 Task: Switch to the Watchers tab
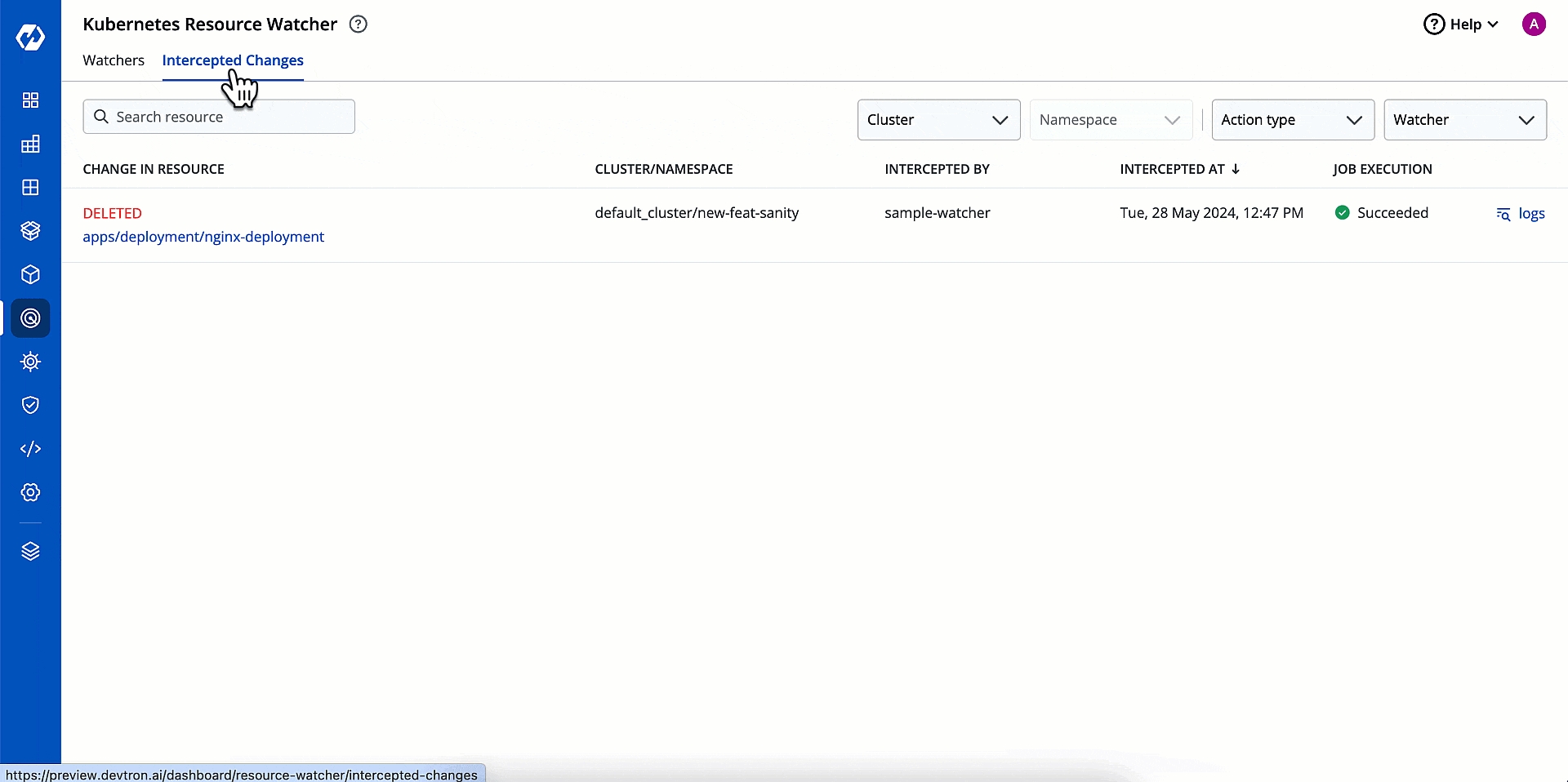coord(114,60)
